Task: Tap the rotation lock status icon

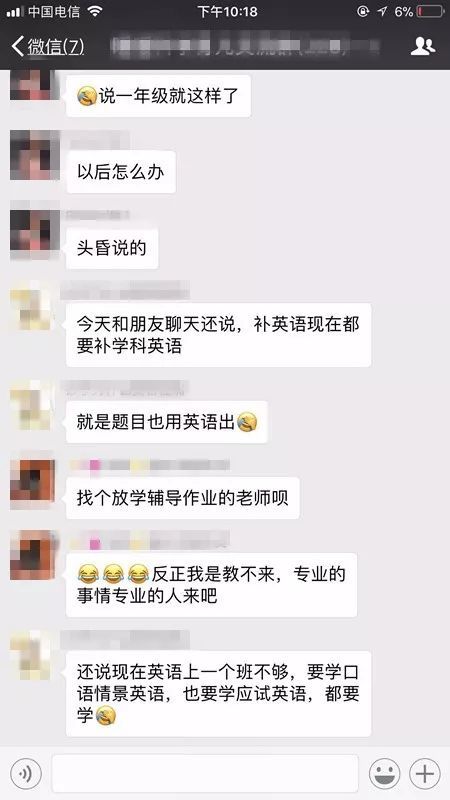Action: 363,11
